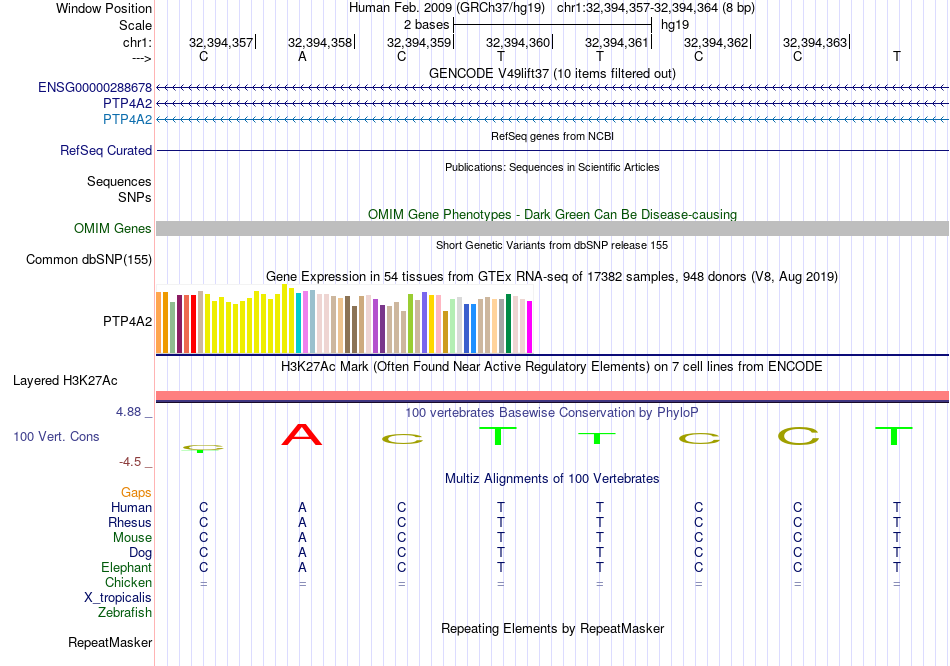The width and height of the screenshot is (950, 666).
Task: Click the Sequences publications track label
Action: tap(119, 181)
